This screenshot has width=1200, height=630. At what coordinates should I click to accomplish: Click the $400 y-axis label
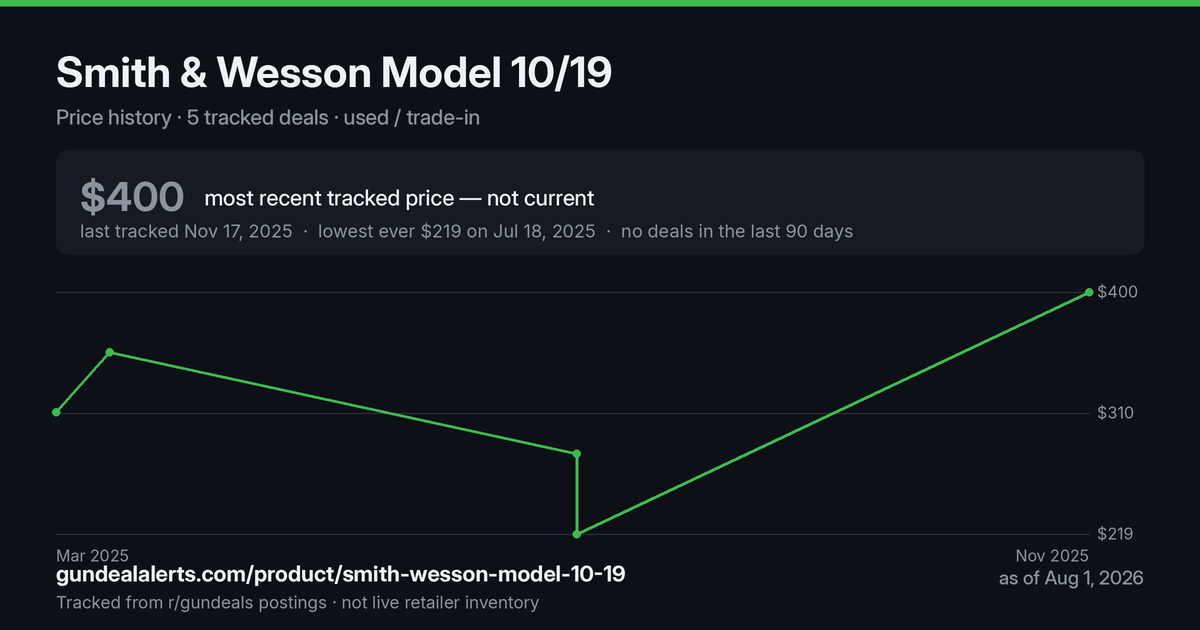click(1115, 292)
